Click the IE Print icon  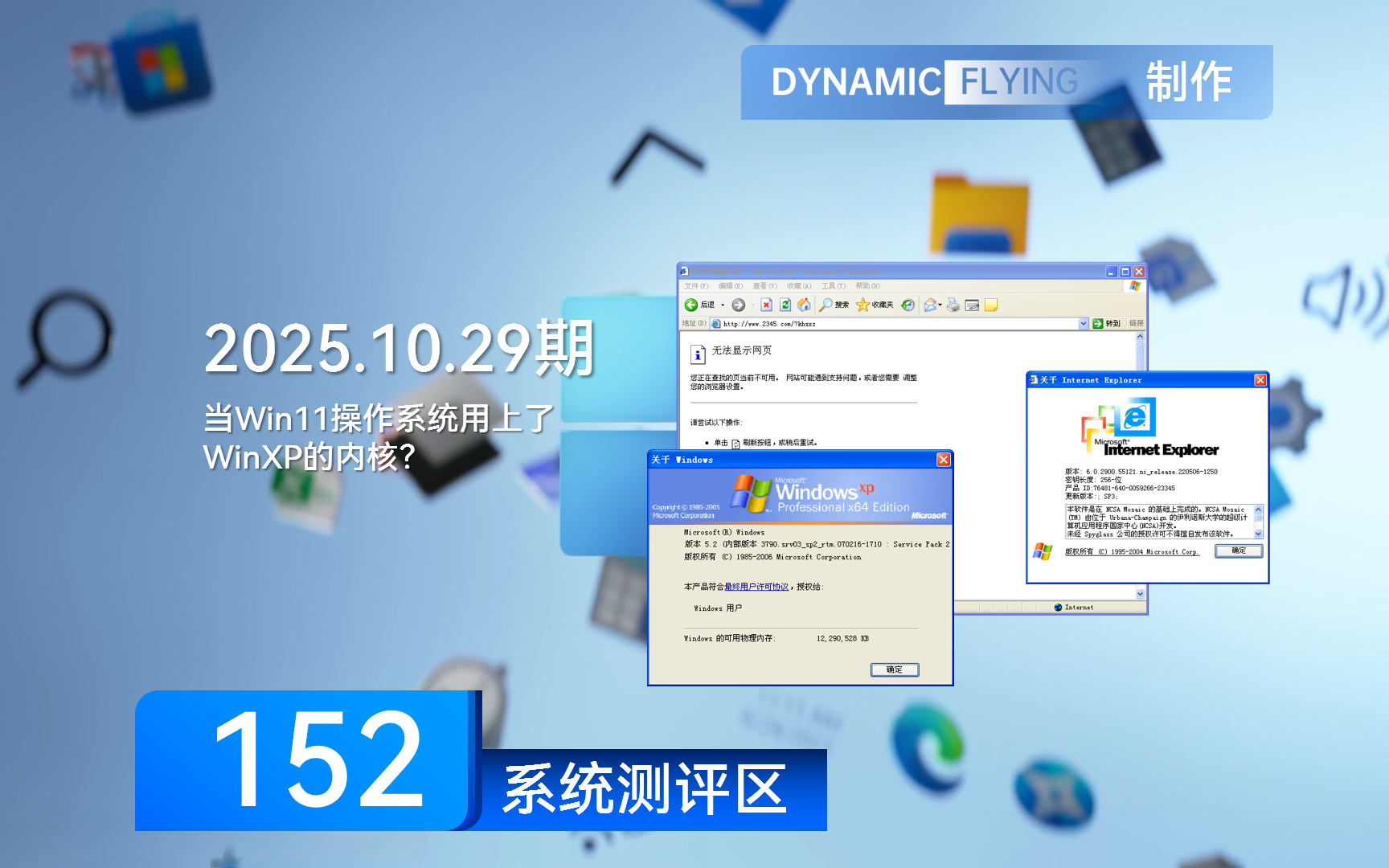(953, 305)
